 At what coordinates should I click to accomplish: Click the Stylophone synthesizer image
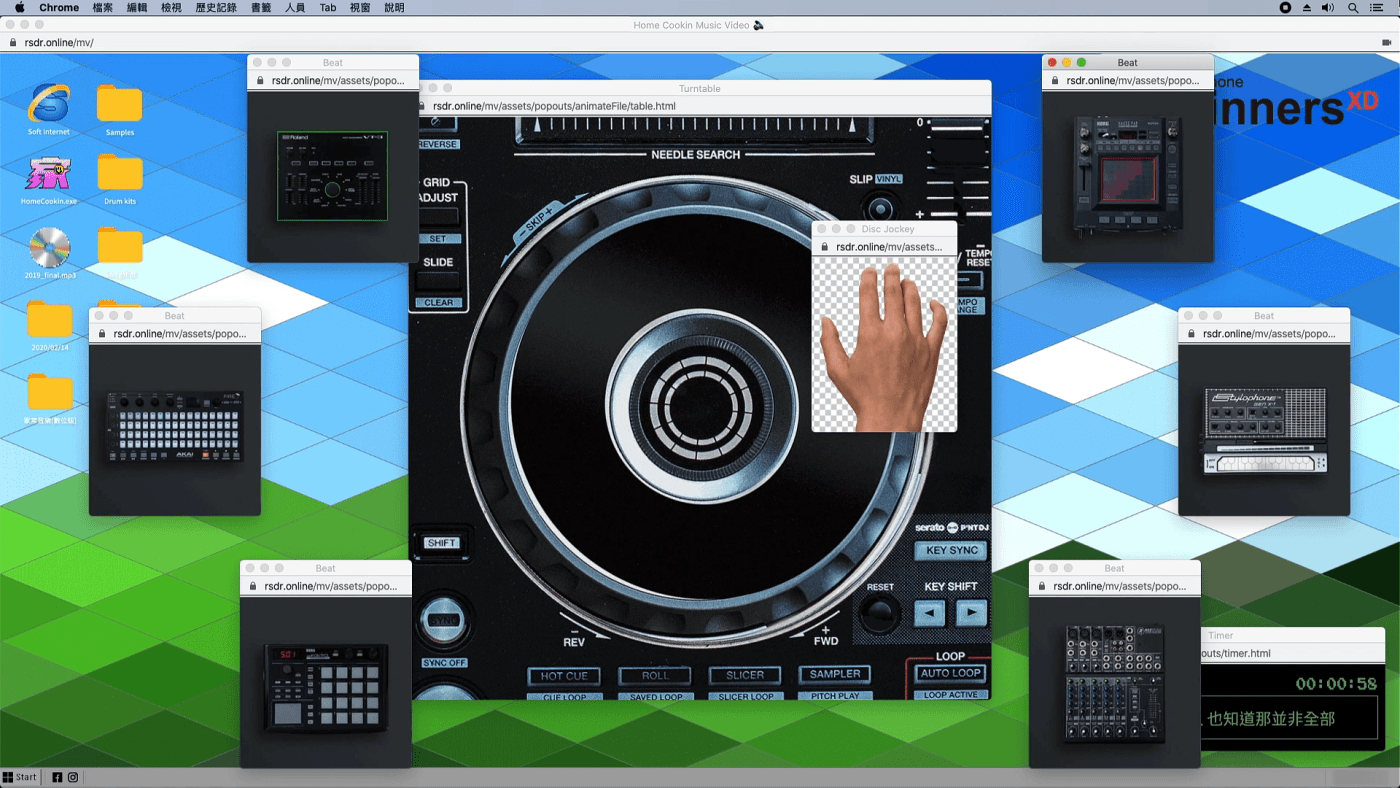pyautogui.click(x=1266, y=432)
